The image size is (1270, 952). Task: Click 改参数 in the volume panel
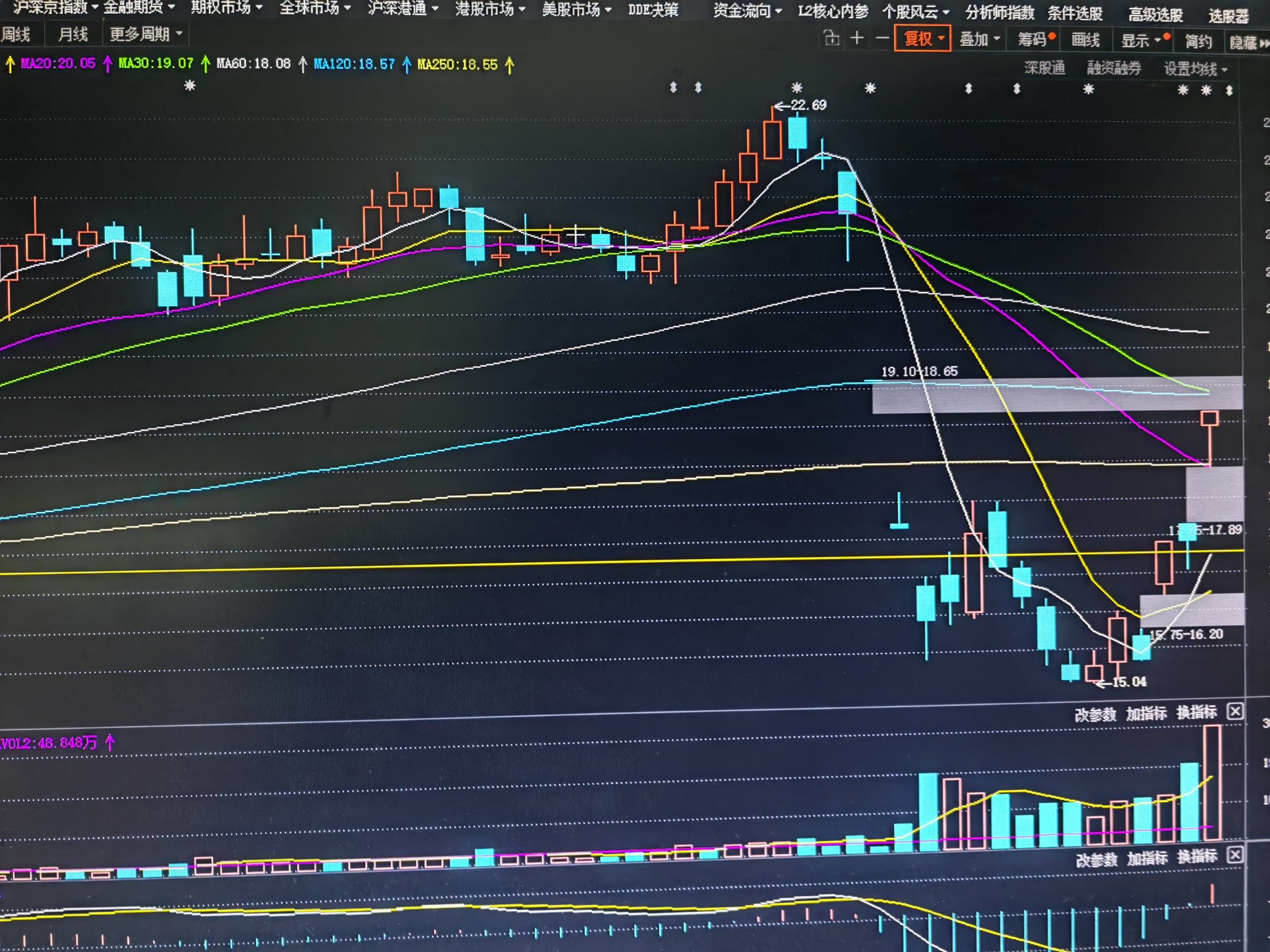[x=1095, y=715]
